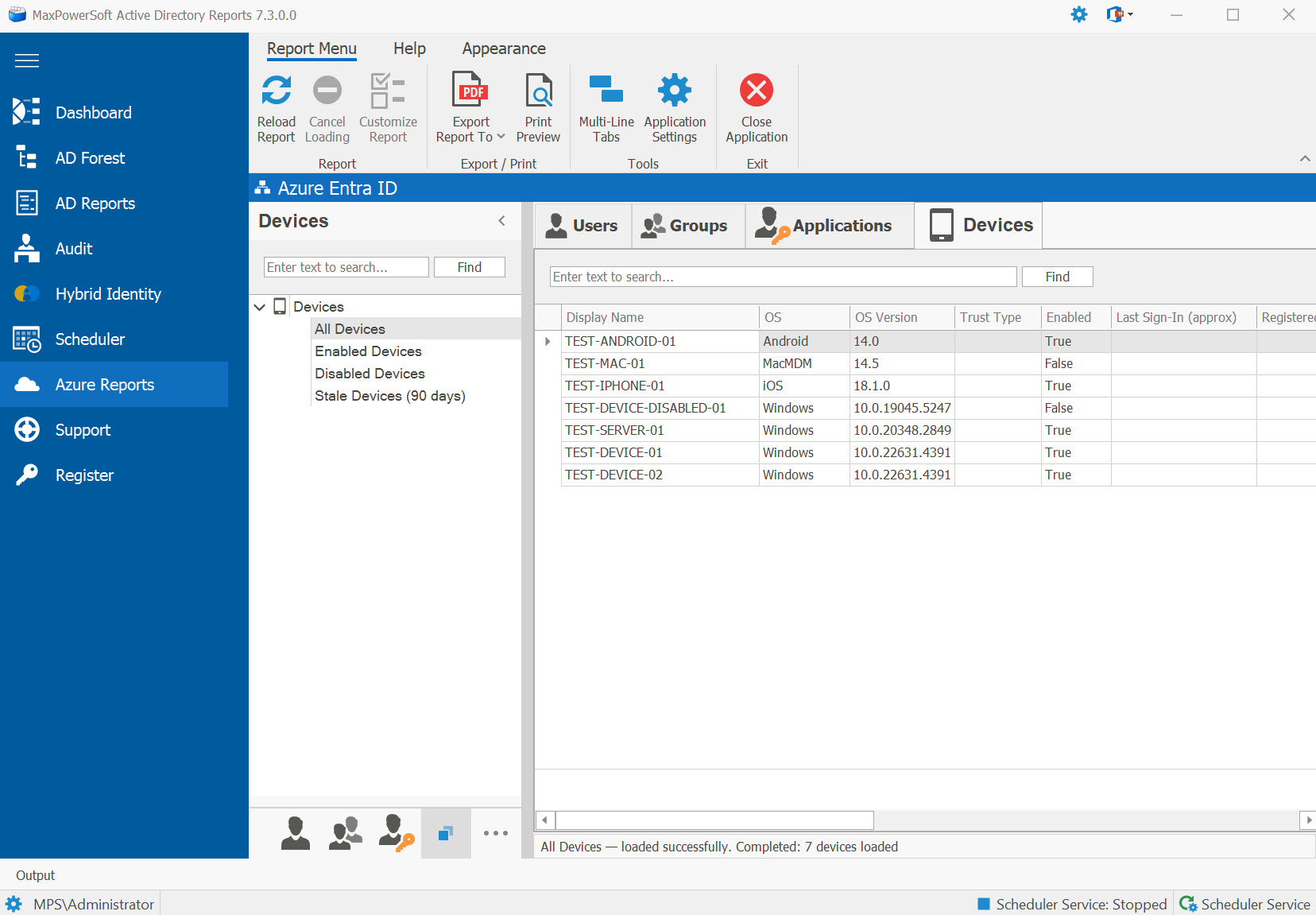This screenshot has height=915, width=1316.
Task: Expand Export Report To dropdown arrow
Action: click(501, 137)
